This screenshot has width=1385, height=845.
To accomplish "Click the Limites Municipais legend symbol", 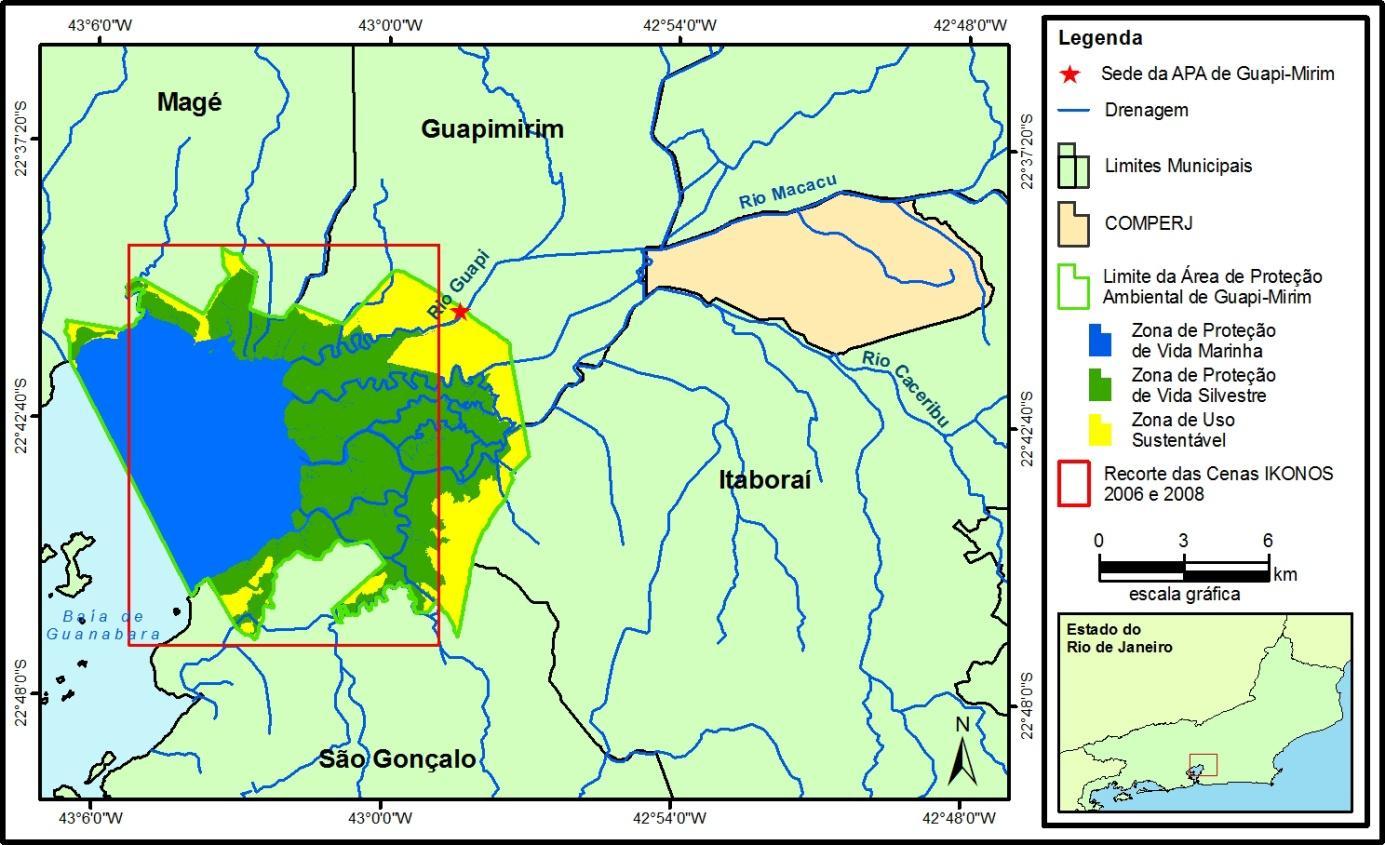I will 1074,165.
